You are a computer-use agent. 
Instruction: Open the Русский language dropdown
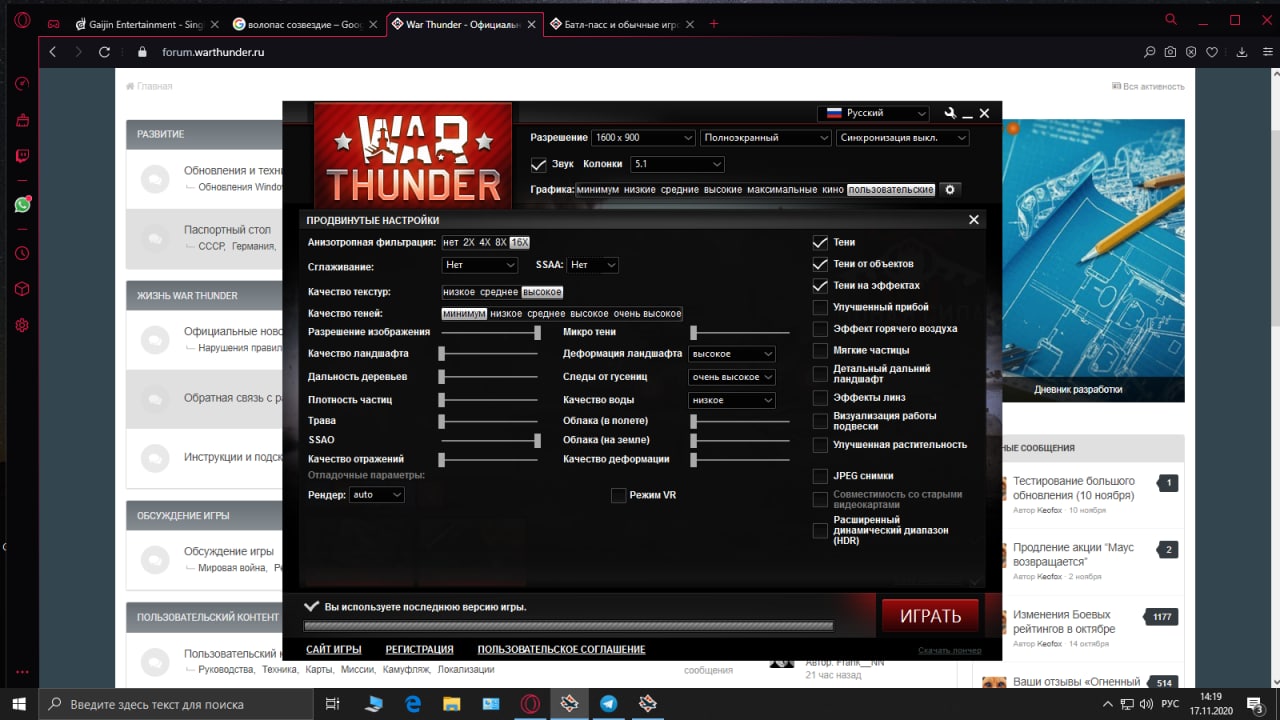(x=873, y=113)
